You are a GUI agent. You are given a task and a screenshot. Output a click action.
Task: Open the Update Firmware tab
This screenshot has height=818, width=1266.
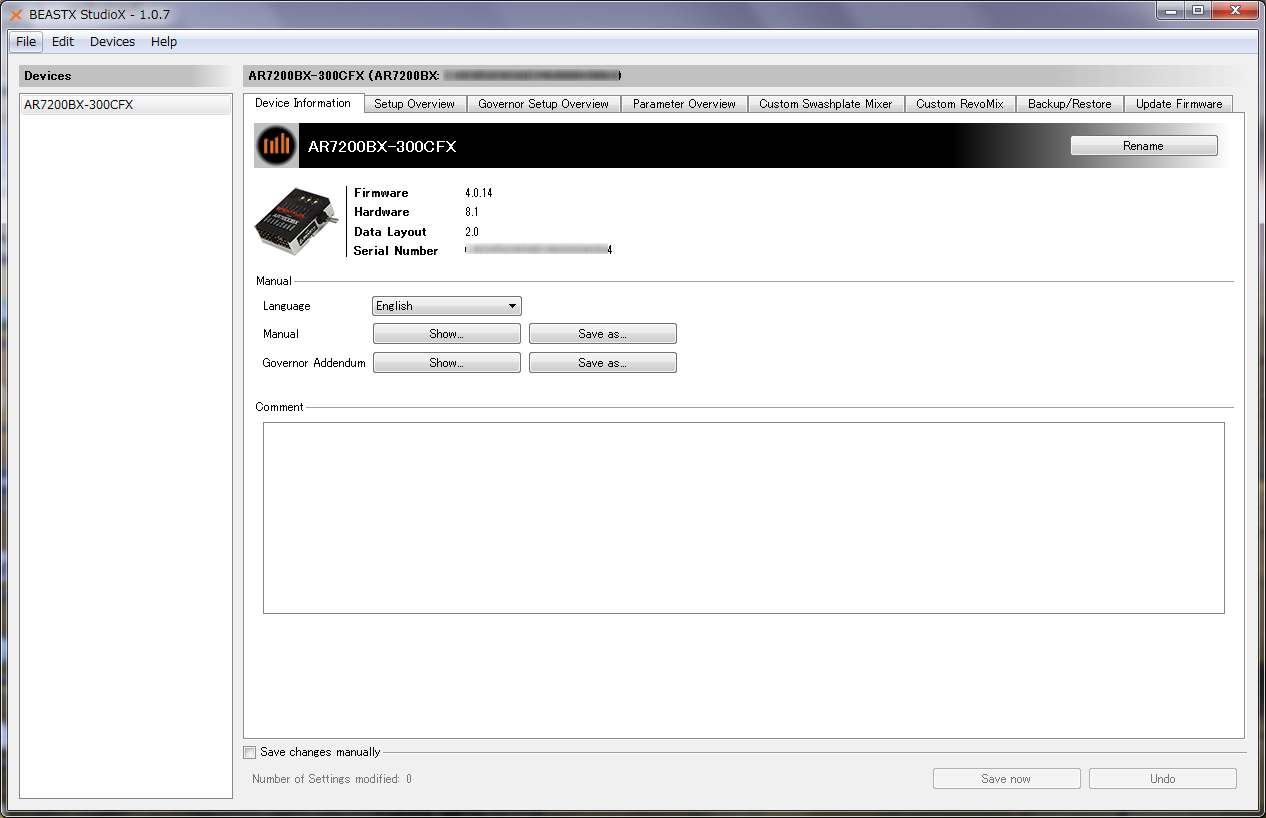[x=1179, y=104]
